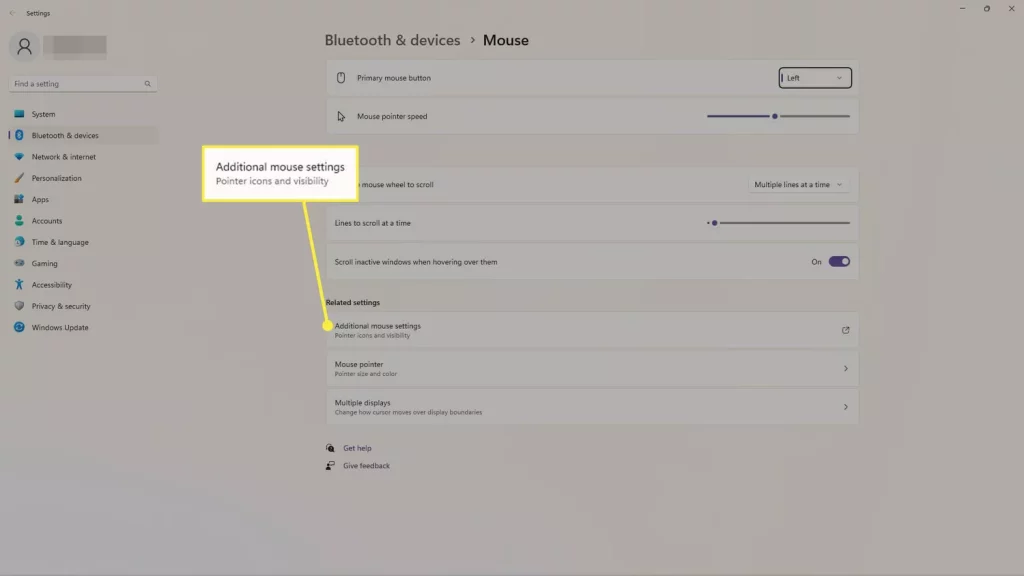
Task: Click the Windows Update refresh icon
Action: tap(19, 327)
